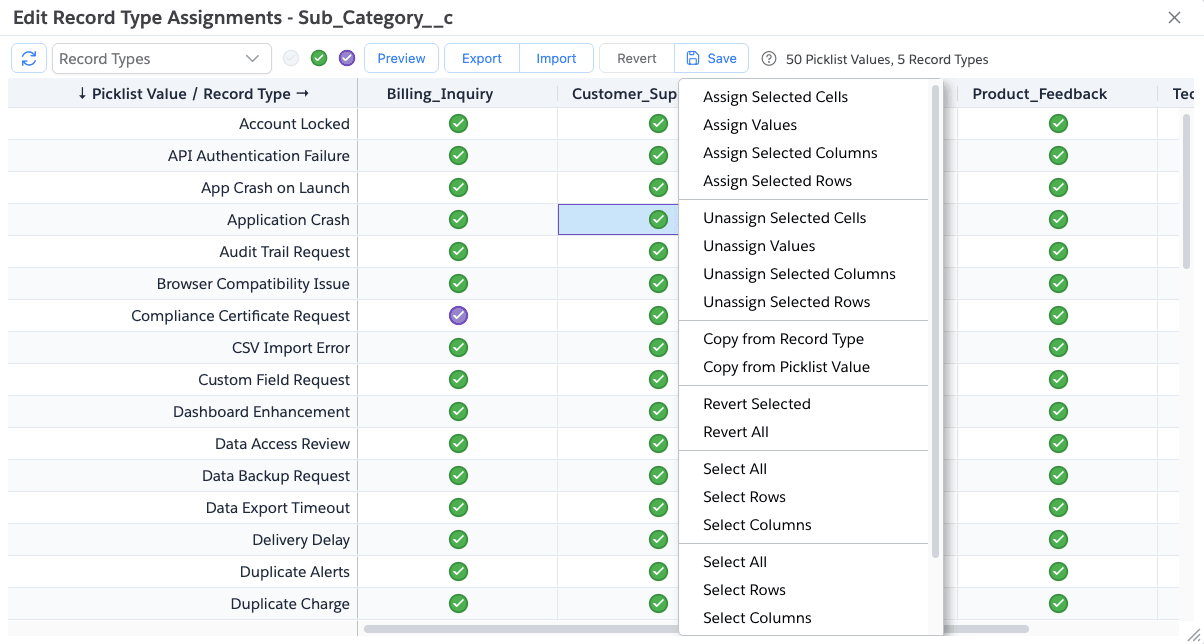
Task: Click Billing_Inquiry check for Audit Trail Request
Action: pos(458,252)
